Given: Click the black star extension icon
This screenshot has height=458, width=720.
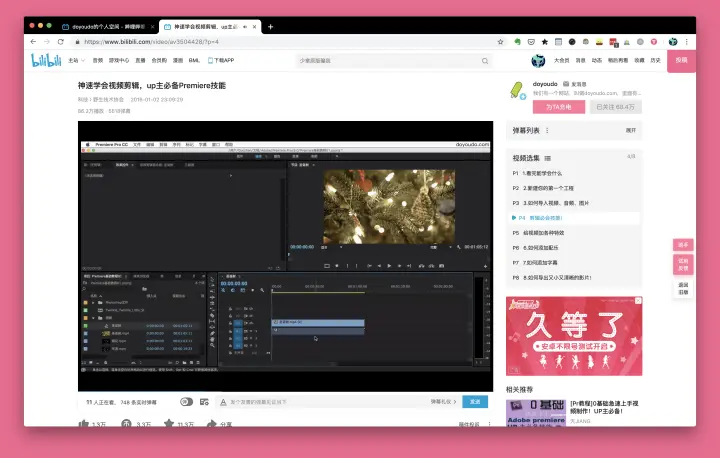Looking at the screenshot, I should coord(545,42).
